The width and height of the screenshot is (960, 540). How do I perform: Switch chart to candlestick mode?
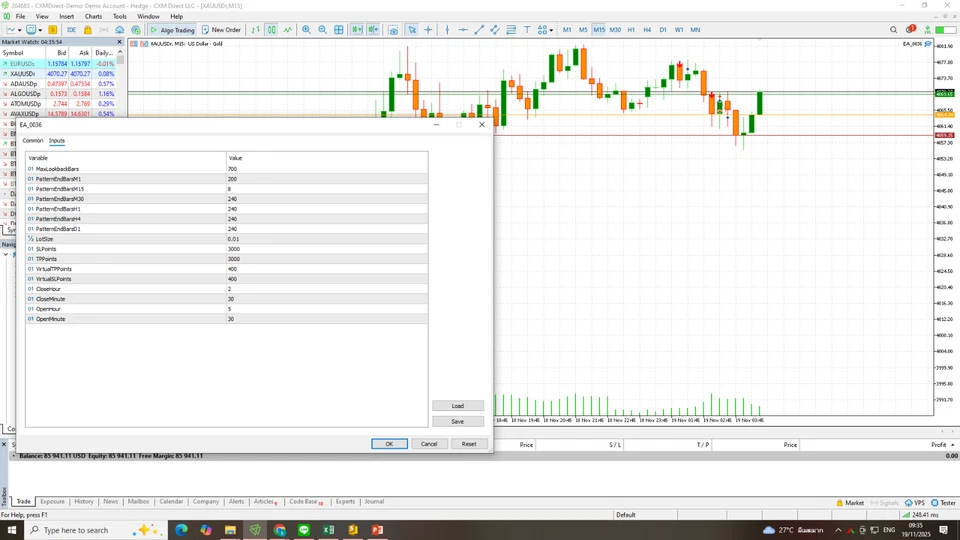271,29
